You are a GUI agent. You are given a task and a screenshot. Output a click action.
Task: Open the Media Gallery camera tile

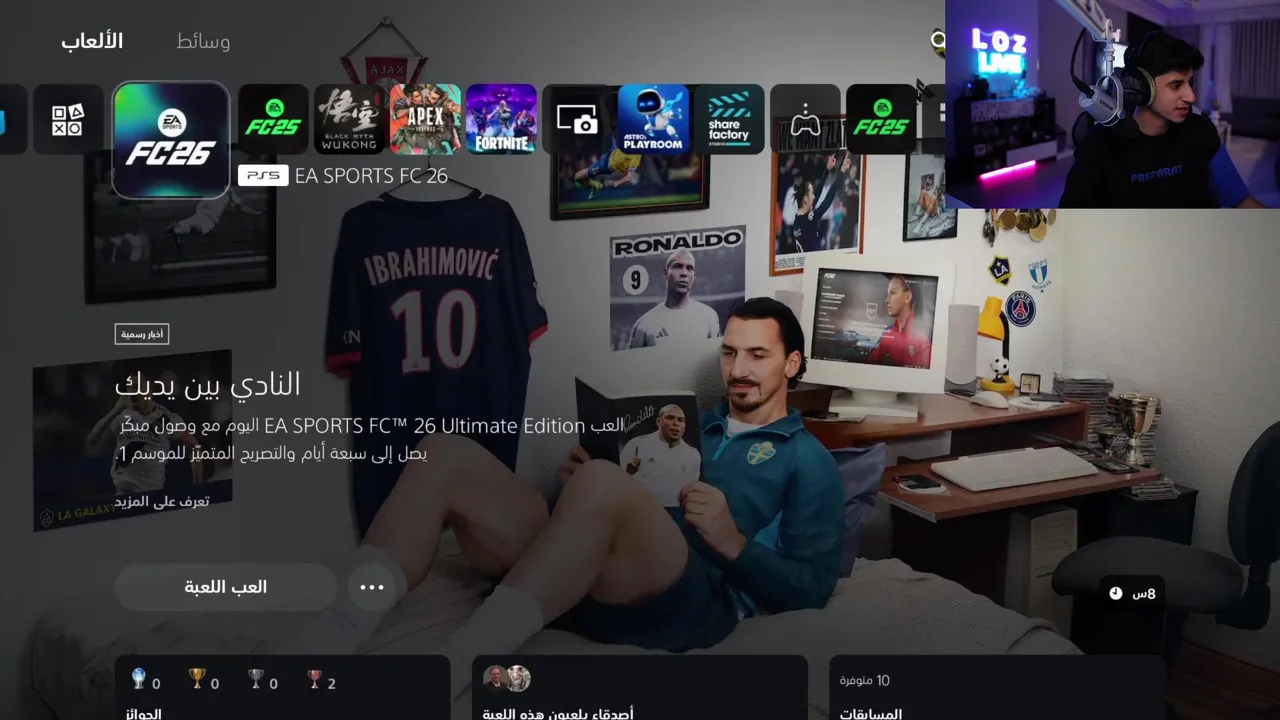click(x=577, y=119)
